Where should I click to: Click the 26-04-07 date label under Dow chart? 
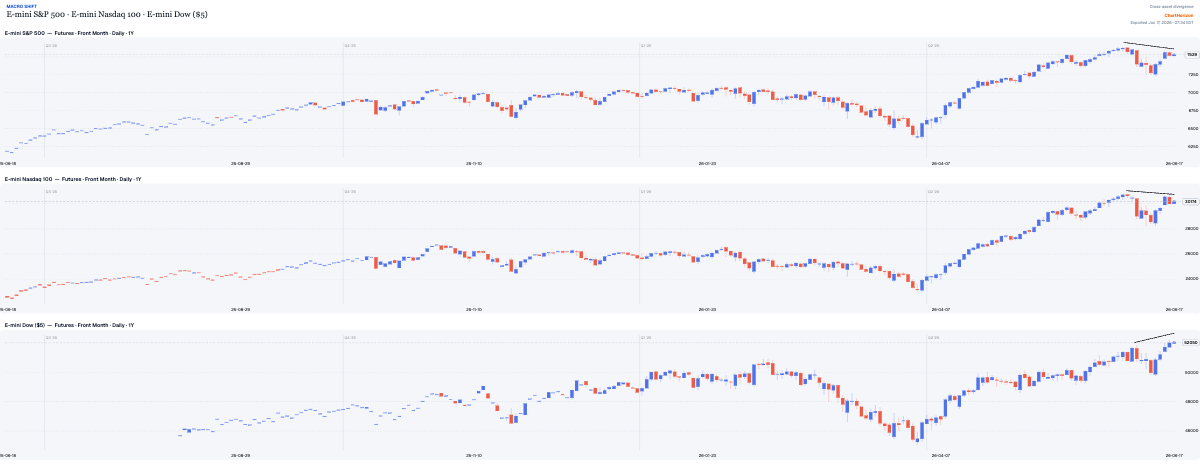click(943, 455)
